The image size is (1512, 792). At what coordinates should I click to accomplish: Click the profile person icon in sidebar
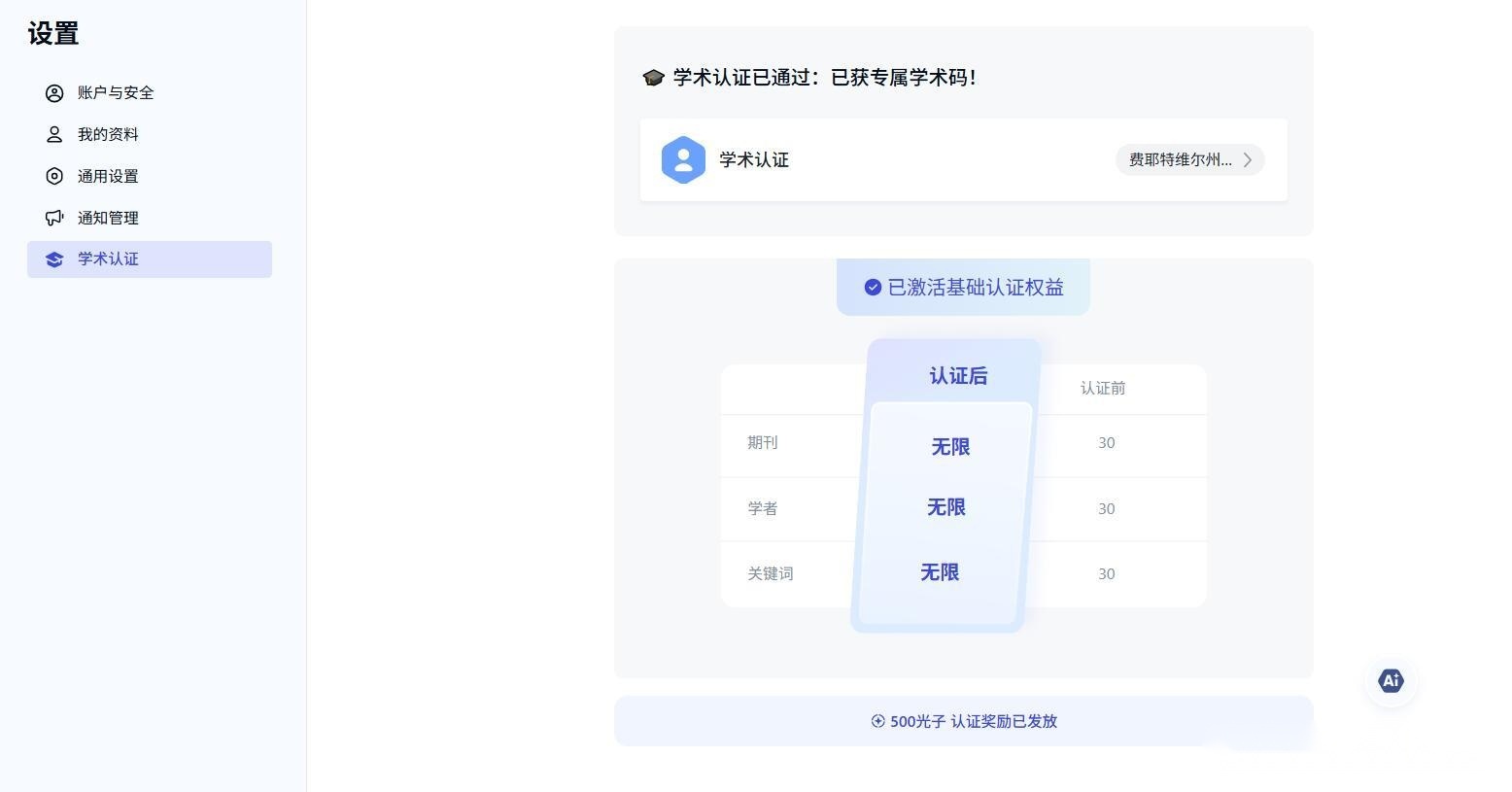tap(54, 135)
